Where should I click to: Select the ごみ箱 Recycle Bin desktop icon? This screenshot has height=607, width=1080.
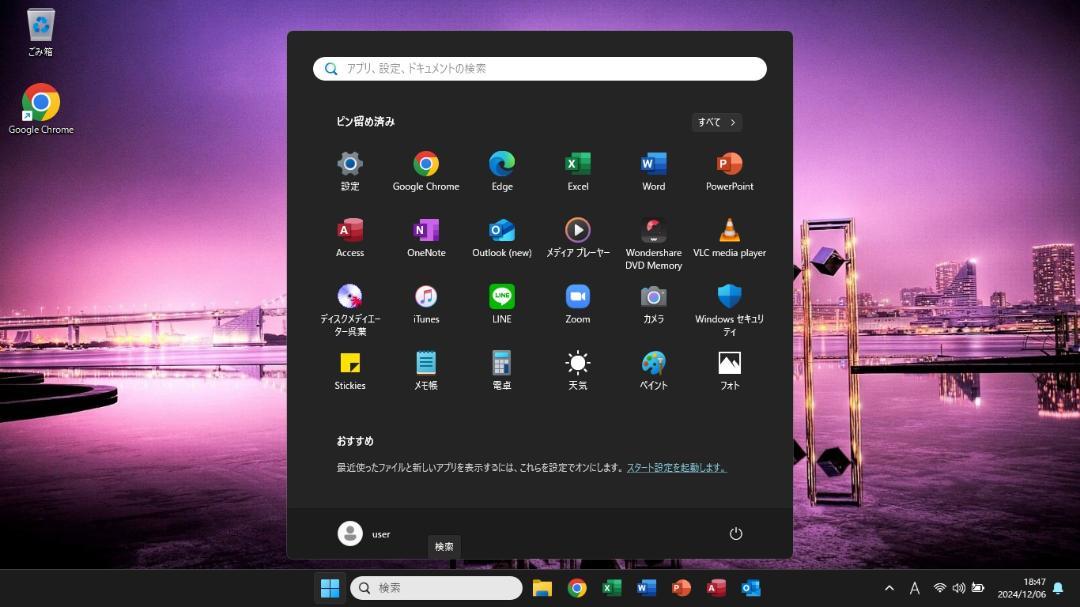click(41, 32)
